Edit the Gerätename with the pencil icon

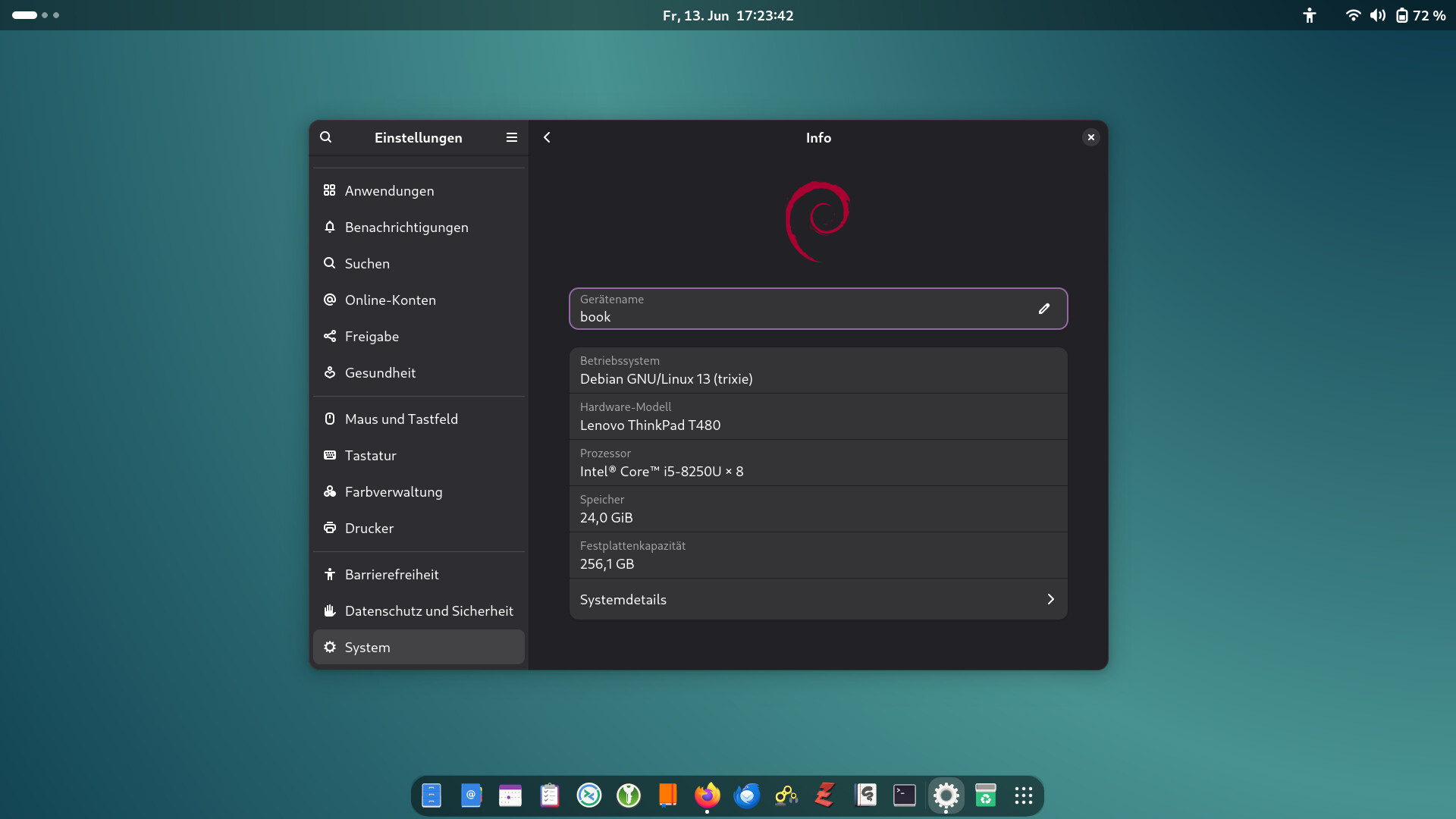click(x=1044, y=309)
